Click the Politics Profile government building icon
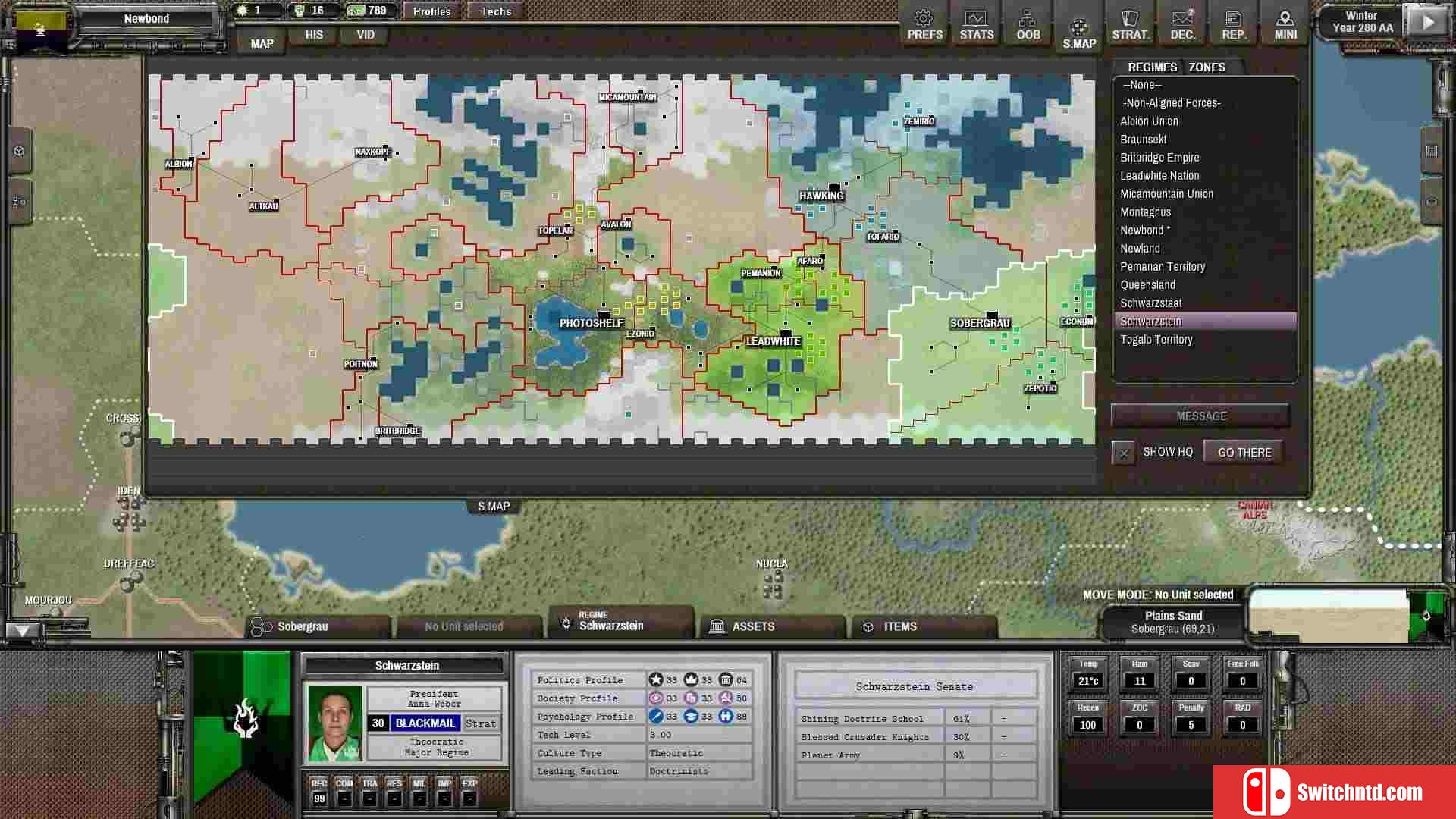1456x819 pixels. 726,679
